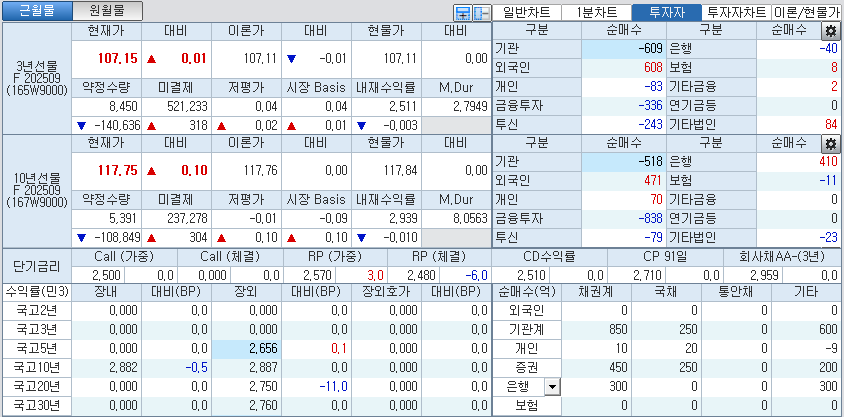Click 기관 net buy value -518
The height and width of the screenshot is (417, 844).
pyautogui.click(x=650, y=161)
